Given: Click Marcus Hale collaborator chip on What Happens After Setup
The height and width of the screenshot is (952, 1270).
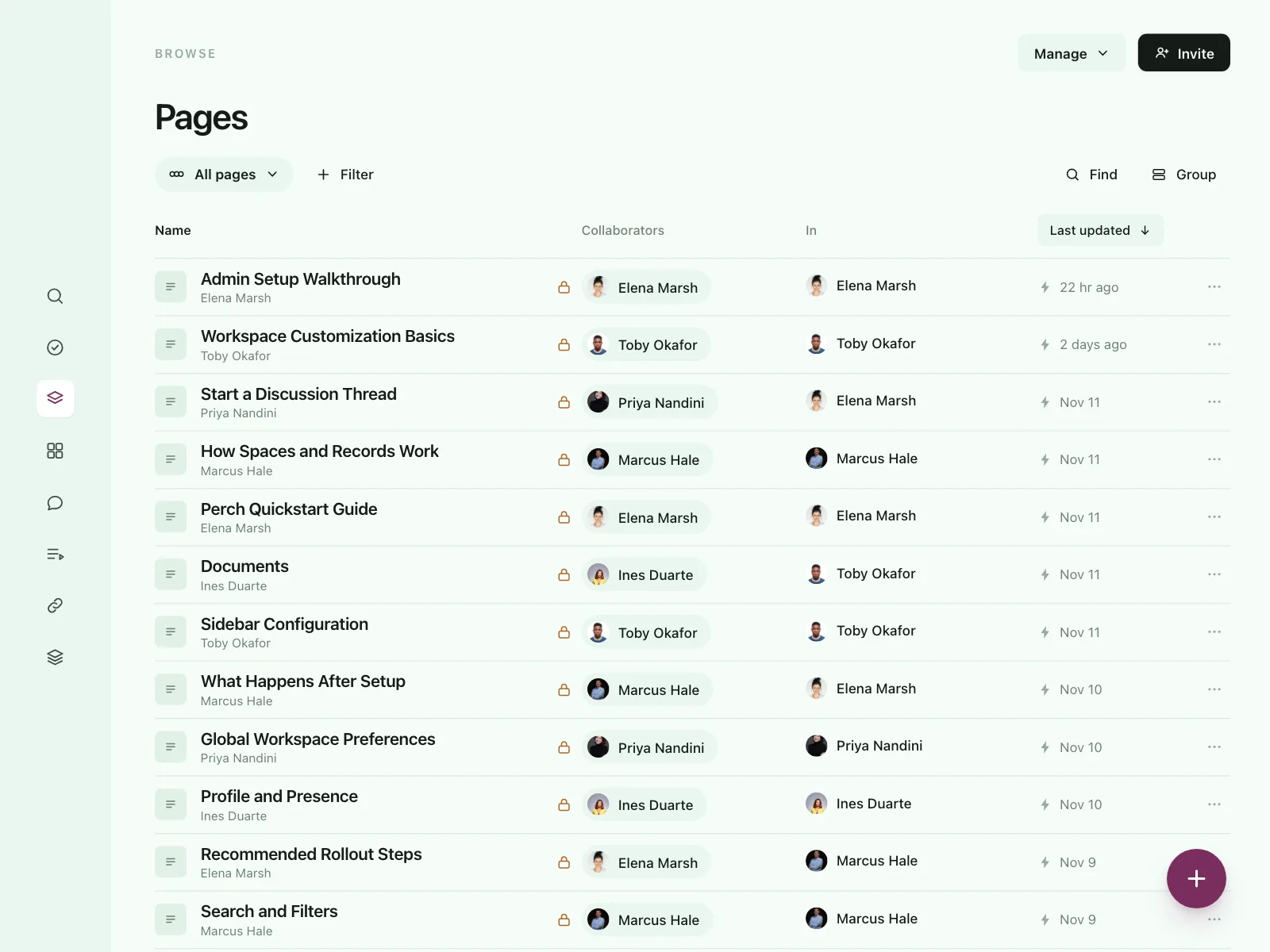Looking at the screenshot, I should click(x=647, y=690).
